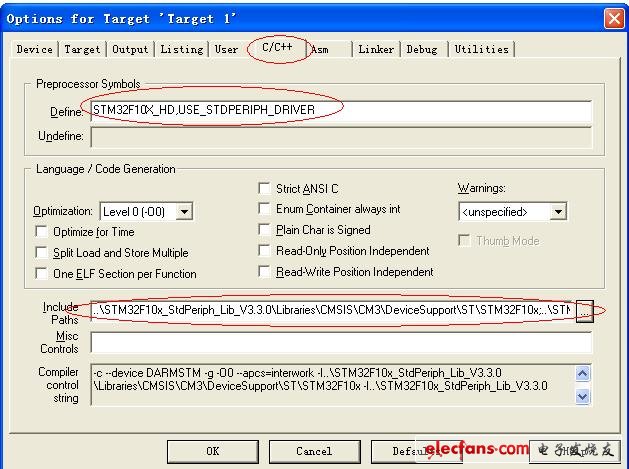The height and width of the screenshot is (469, 629).
Task: Go to the Utilities tab
Action: (x=481, y=49)
